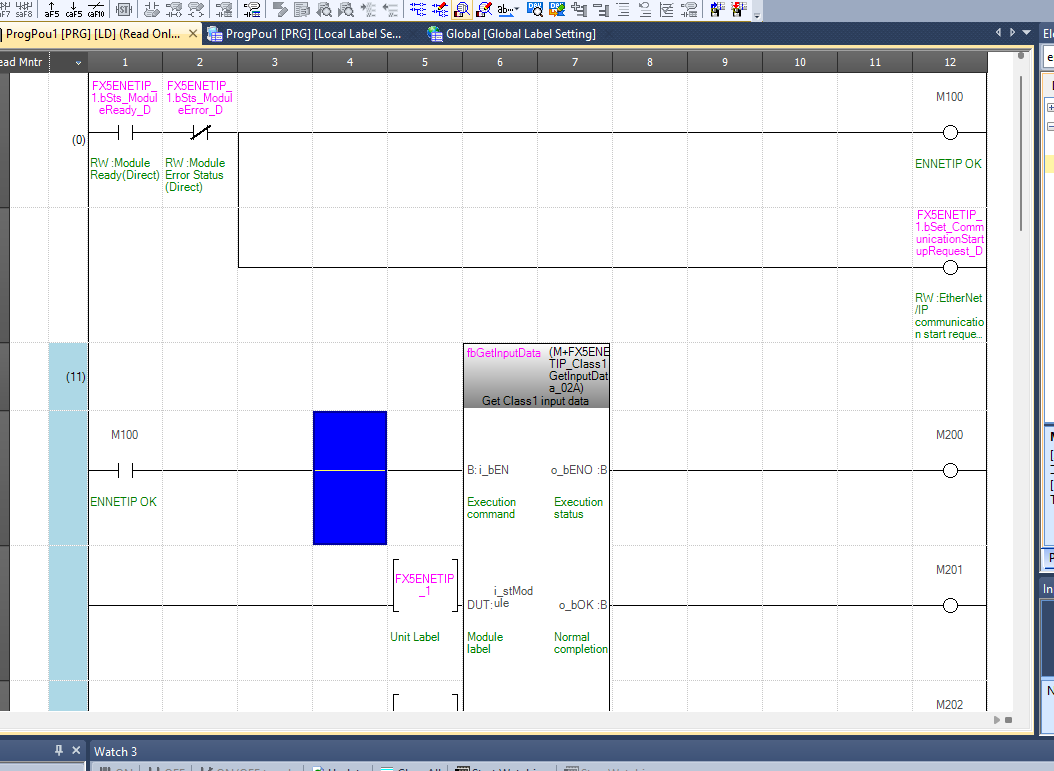1054x771 pixels.
Task: Switch to ProgPou1 Local Label Setting tab
Action: tap(305, 34)
